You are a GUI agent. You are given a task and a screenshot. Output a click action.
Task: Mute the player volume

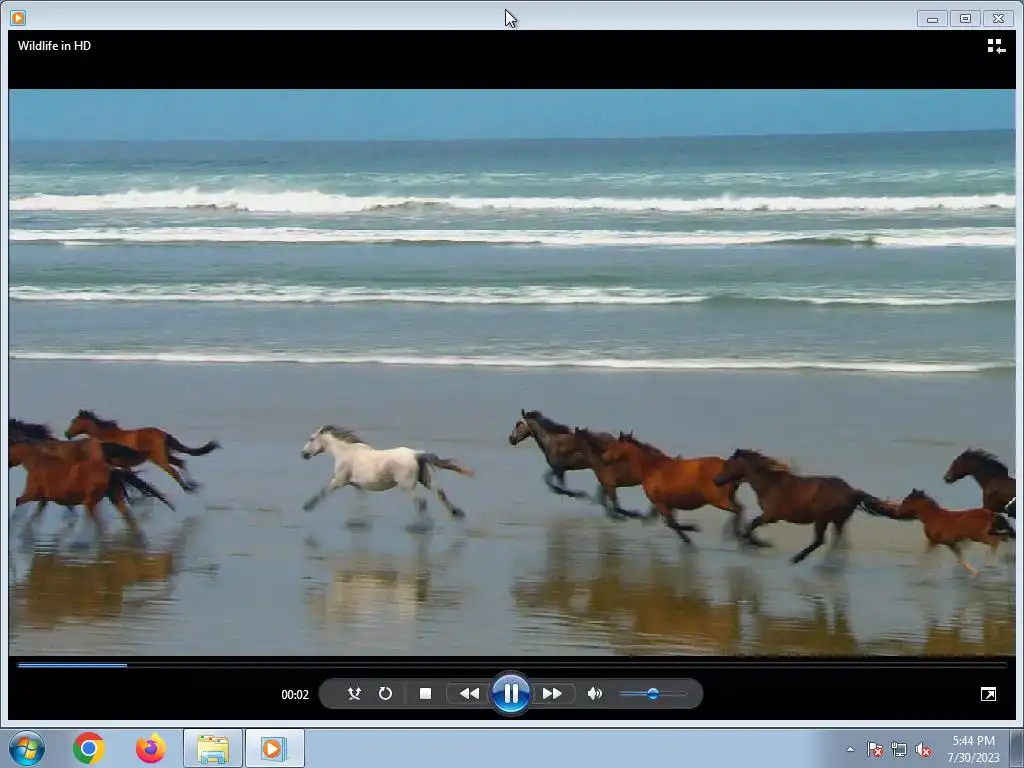tap(594, 694)
